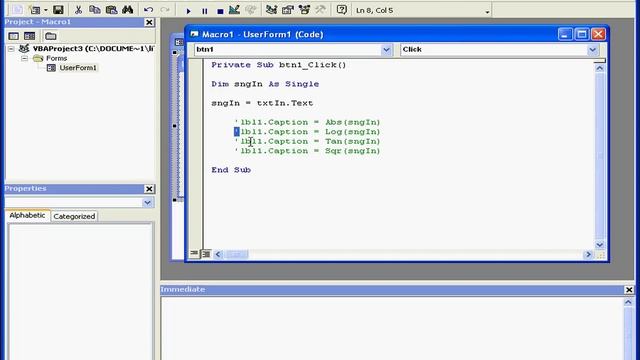Click the View Code icon in Project panel
640x360 pixels.
tap(13, 36)
